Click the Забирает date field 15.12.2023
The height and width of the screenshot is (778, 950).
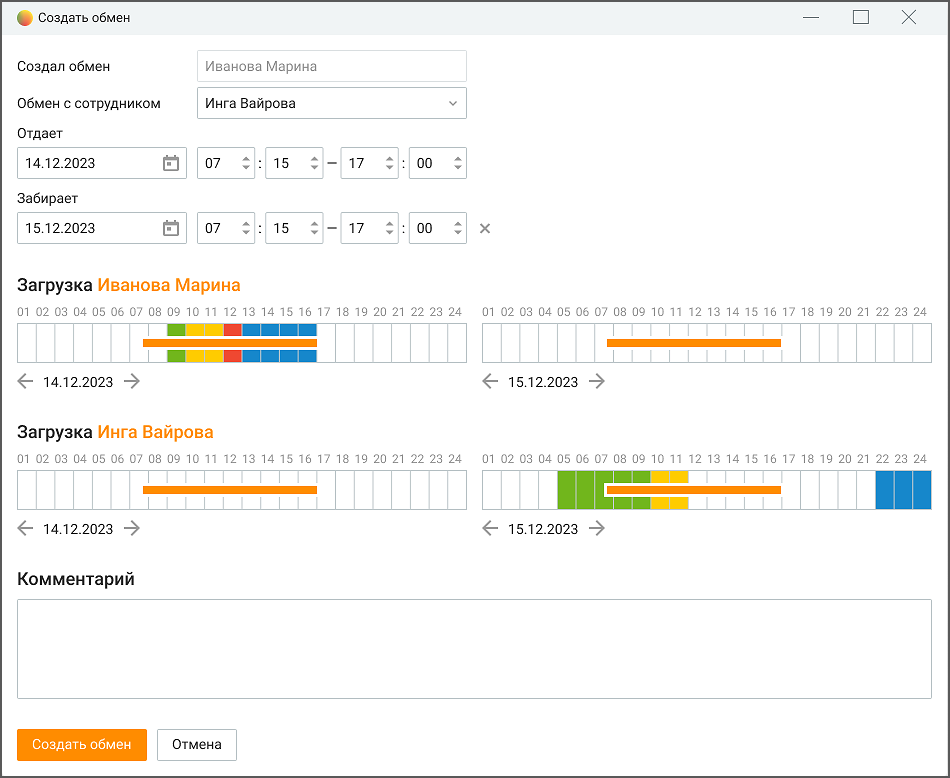(102, 228)
